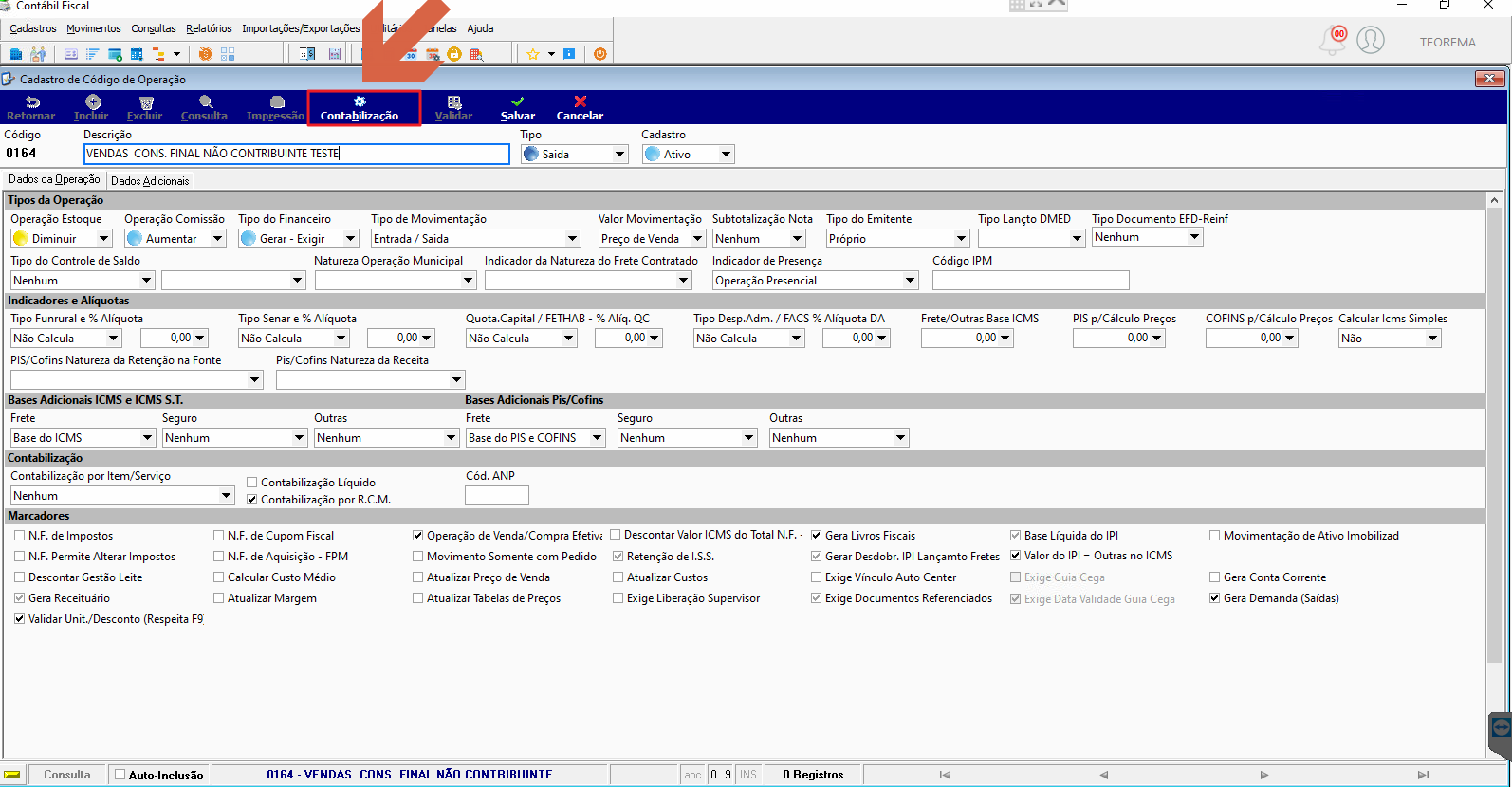This screenshot has width=1512, height=787.
Task: Click yellow icon at left of status bar
Action: (11, 775)
